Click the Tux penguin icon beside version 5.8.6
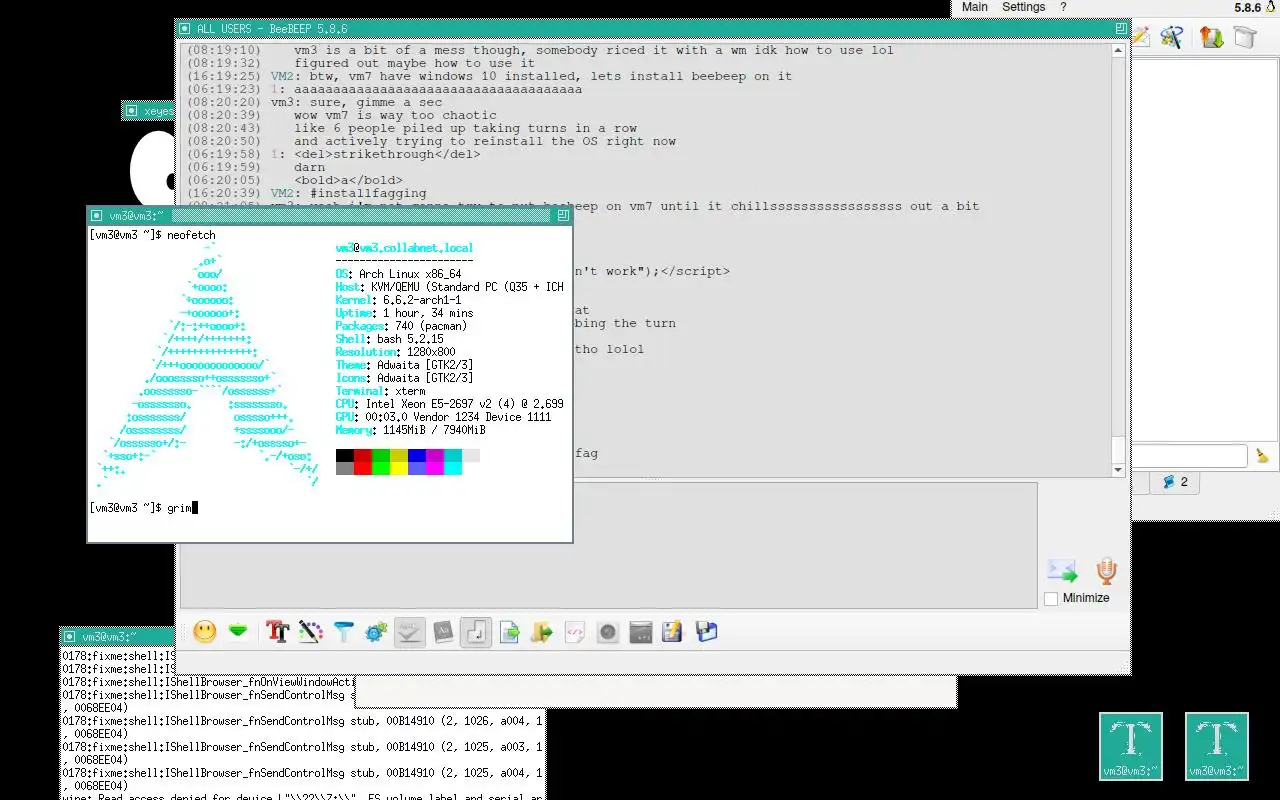 coord(1272,7)
